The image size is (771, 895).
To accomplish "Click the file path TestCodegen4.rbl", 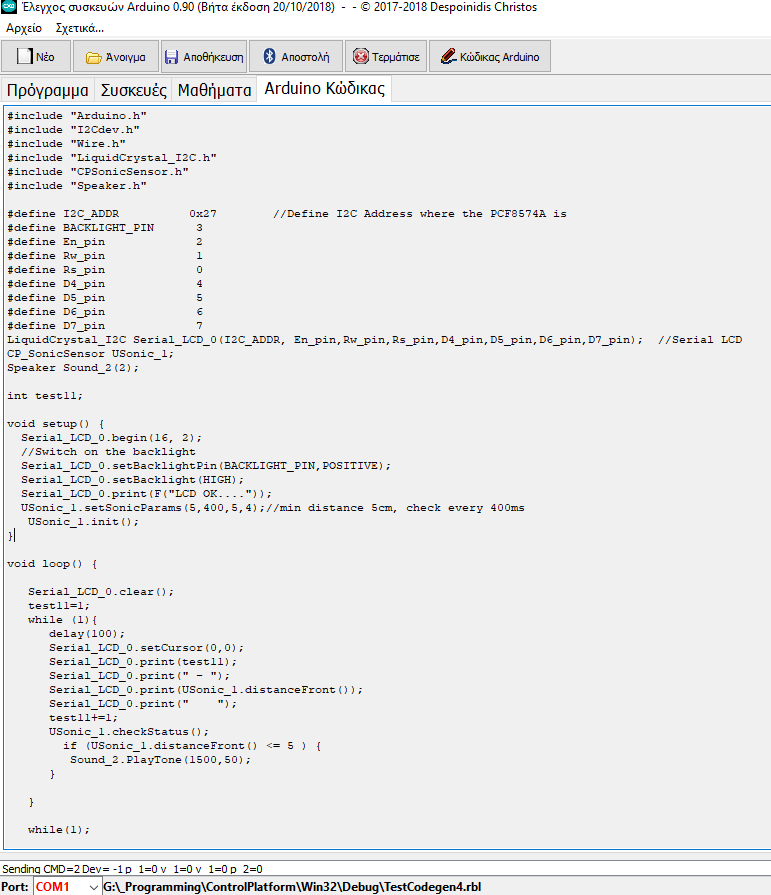I will (292, 887).
